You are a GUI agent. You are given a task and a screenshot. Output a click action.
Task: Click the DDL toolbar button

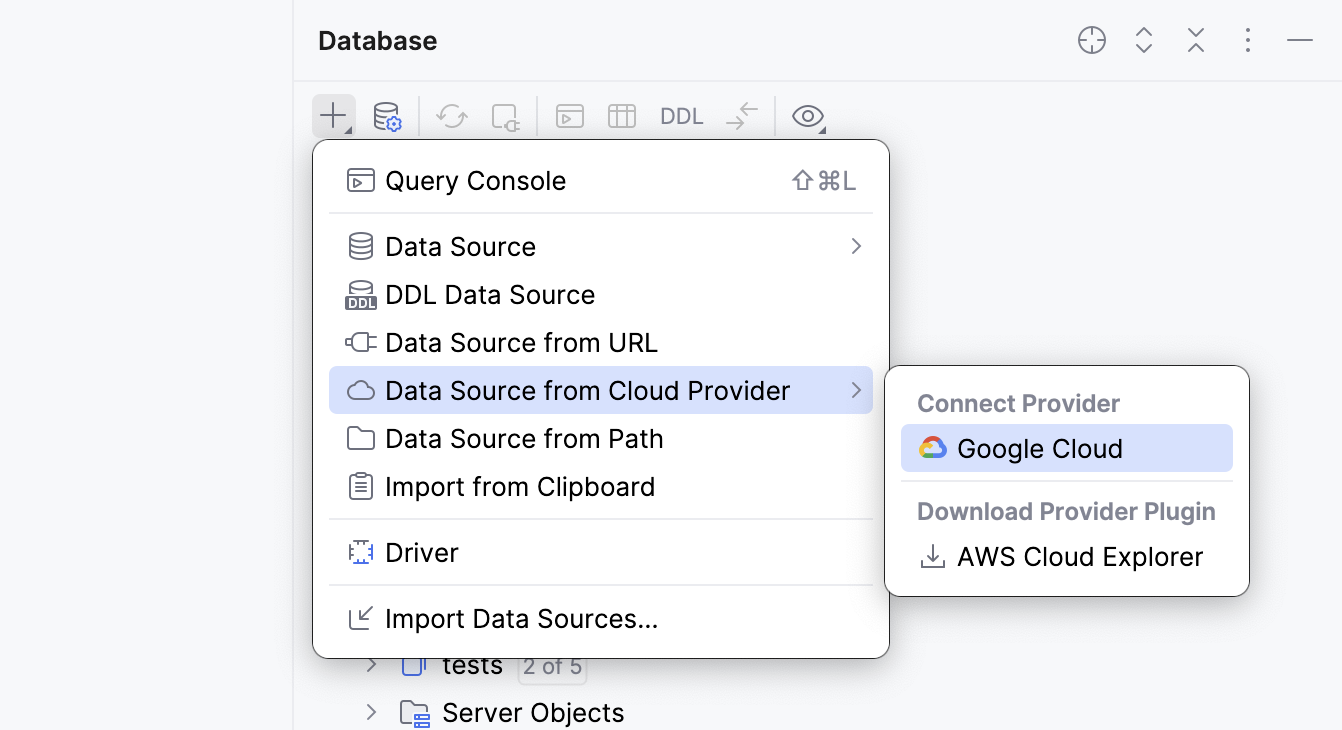[x=681, y=115]
